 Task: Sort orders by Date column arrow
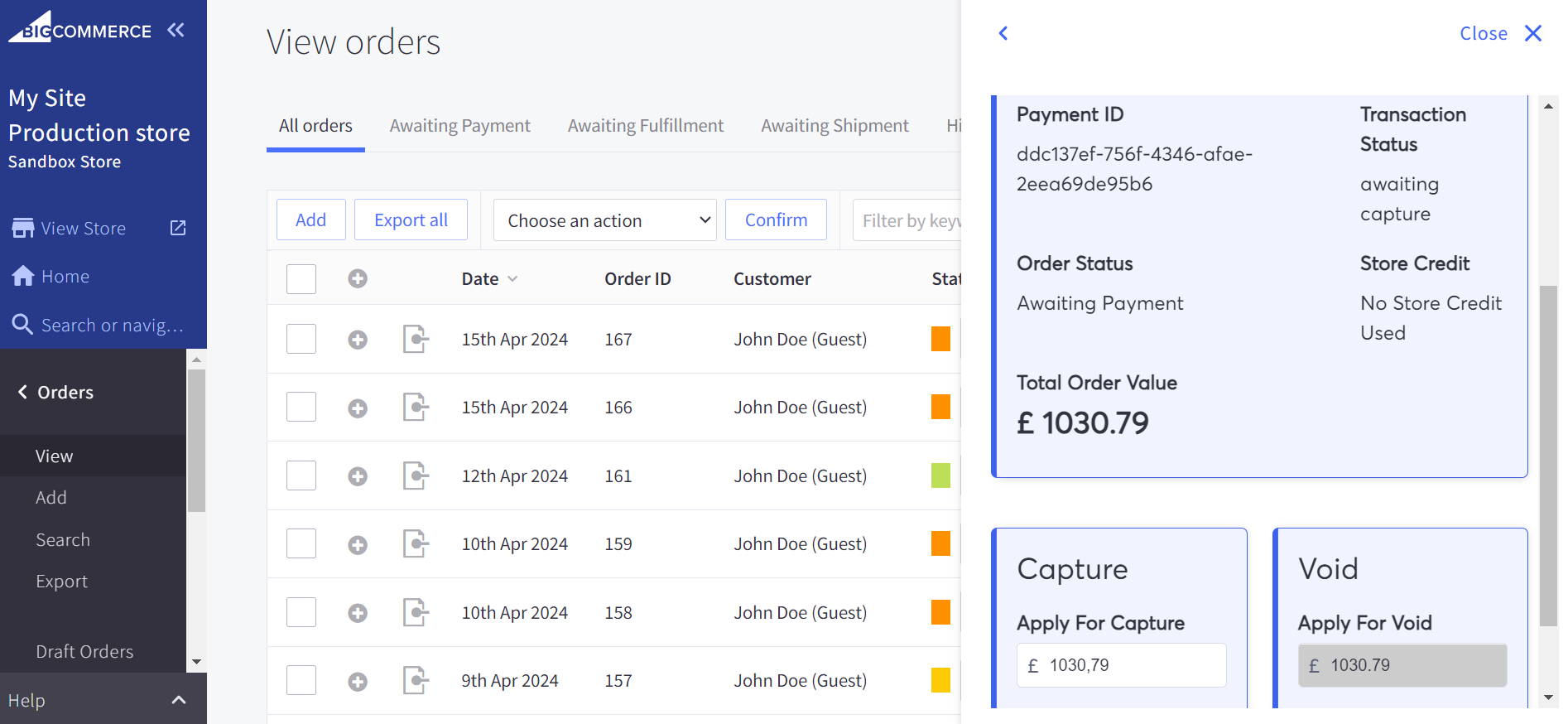click(512, 279)
